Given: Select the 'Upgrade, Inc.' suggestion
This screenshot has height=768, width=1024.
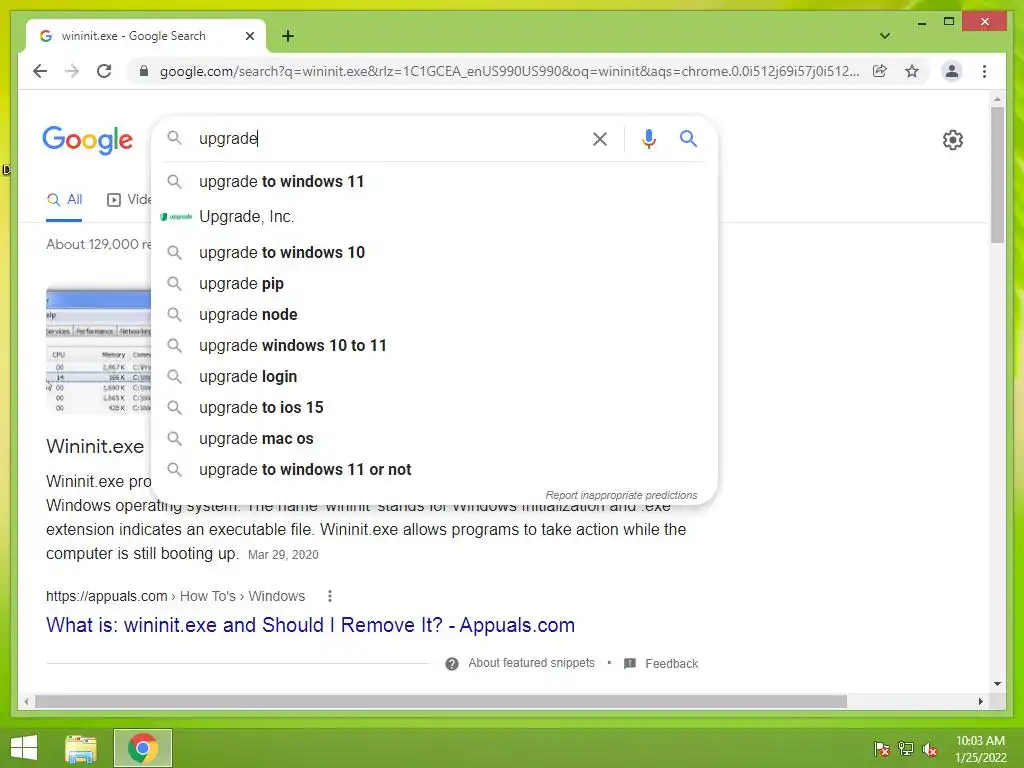Looking at the screenshot, I should coord(434,217).
